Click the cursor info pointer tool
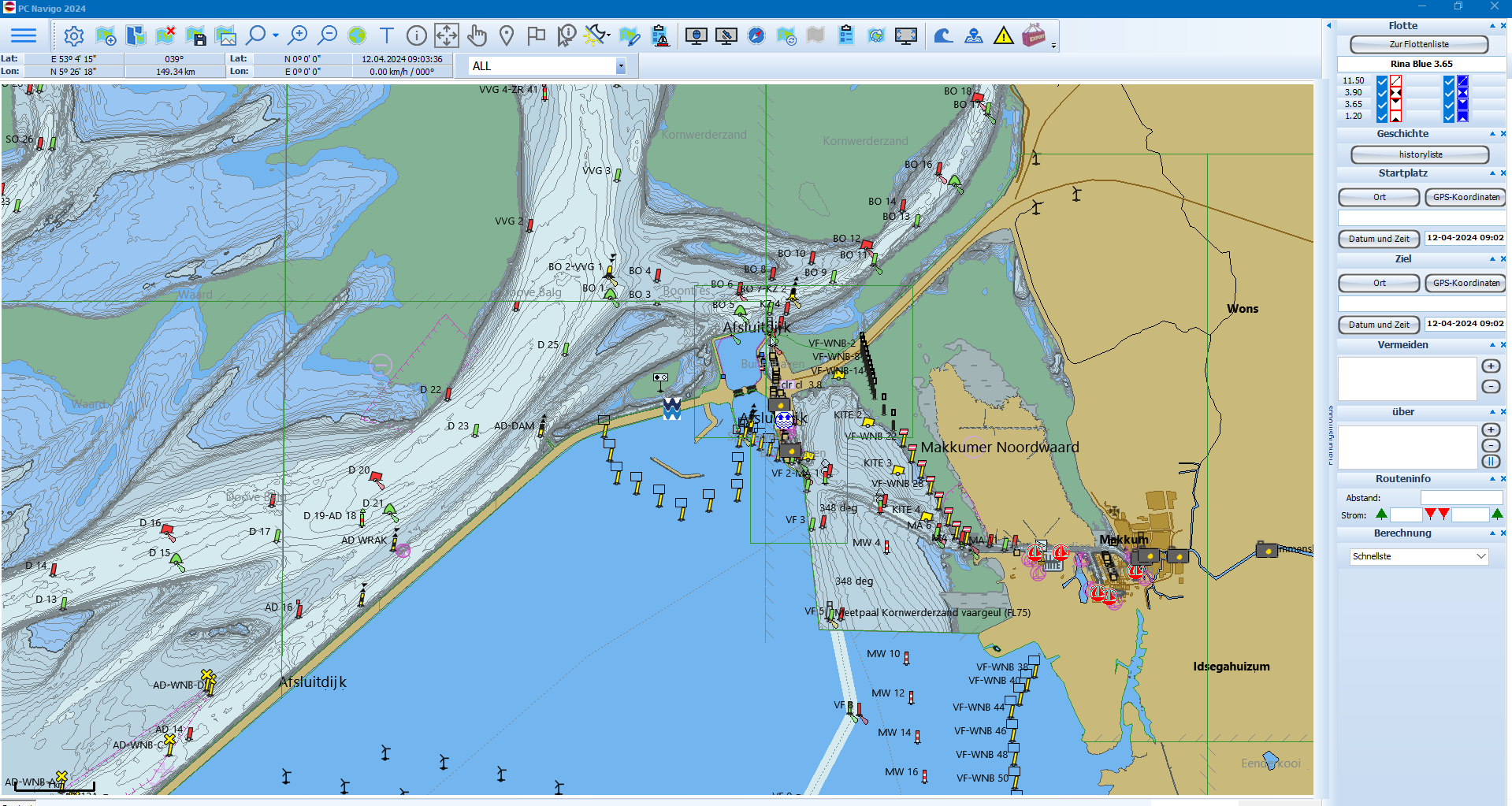 [567, 35]
